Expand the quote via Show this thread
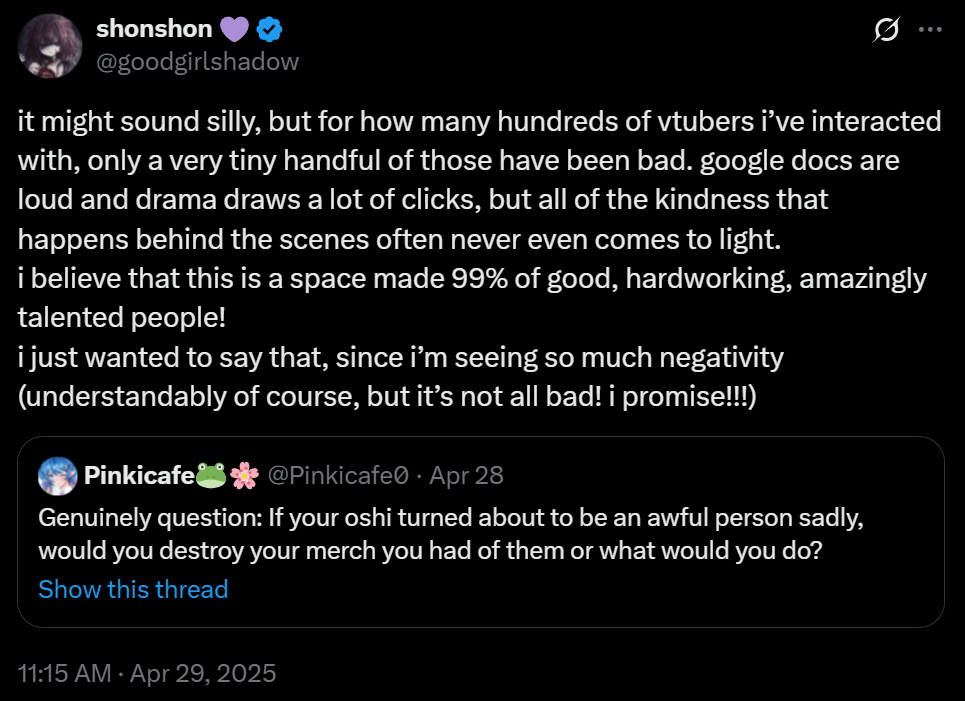 pyautogui.click(x=133, y=589)
